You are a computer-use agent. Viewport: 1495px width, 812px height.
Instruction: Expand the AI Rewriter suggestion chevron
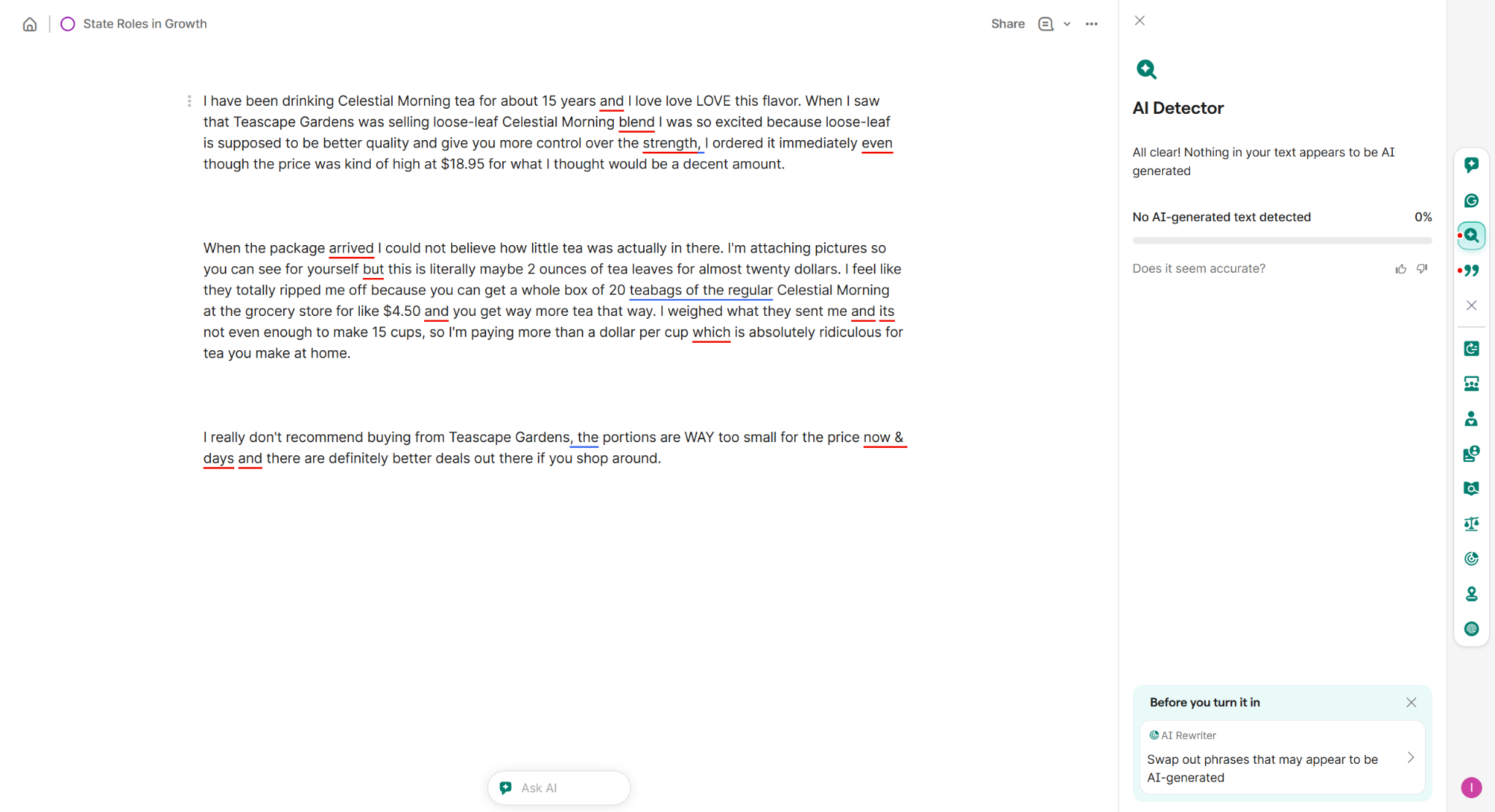point(1410,757)
